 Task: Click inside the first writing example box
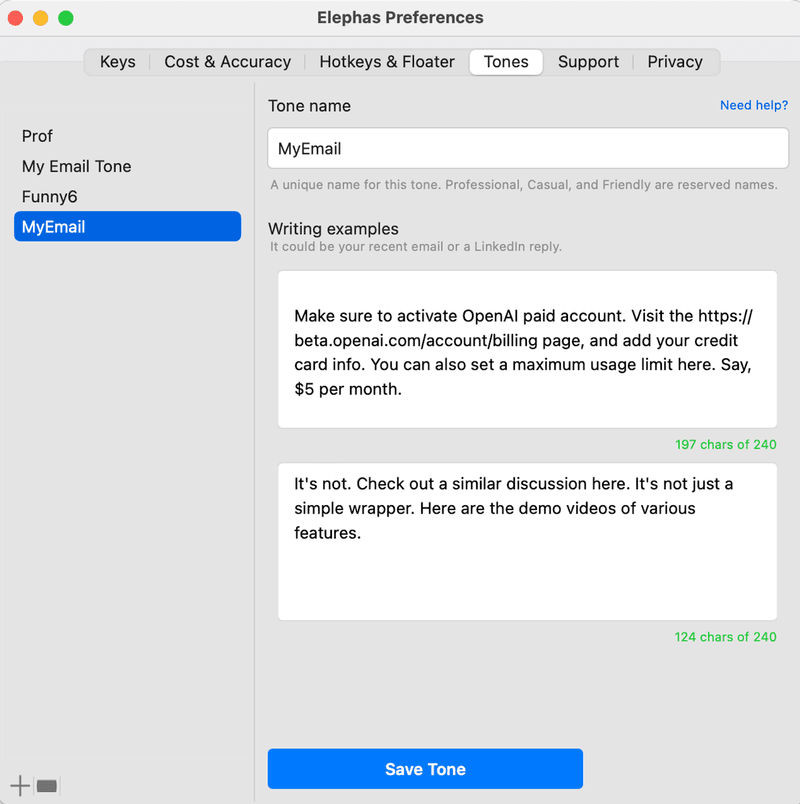click(x=527, y=350)
